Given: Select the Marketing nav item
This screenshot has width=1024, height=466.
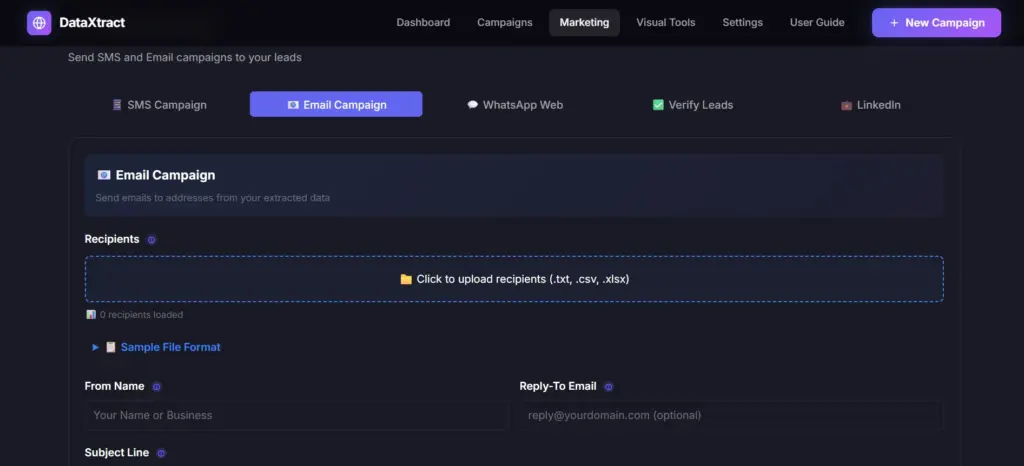Looking at the screenshot, I should (x=584, y=23).
